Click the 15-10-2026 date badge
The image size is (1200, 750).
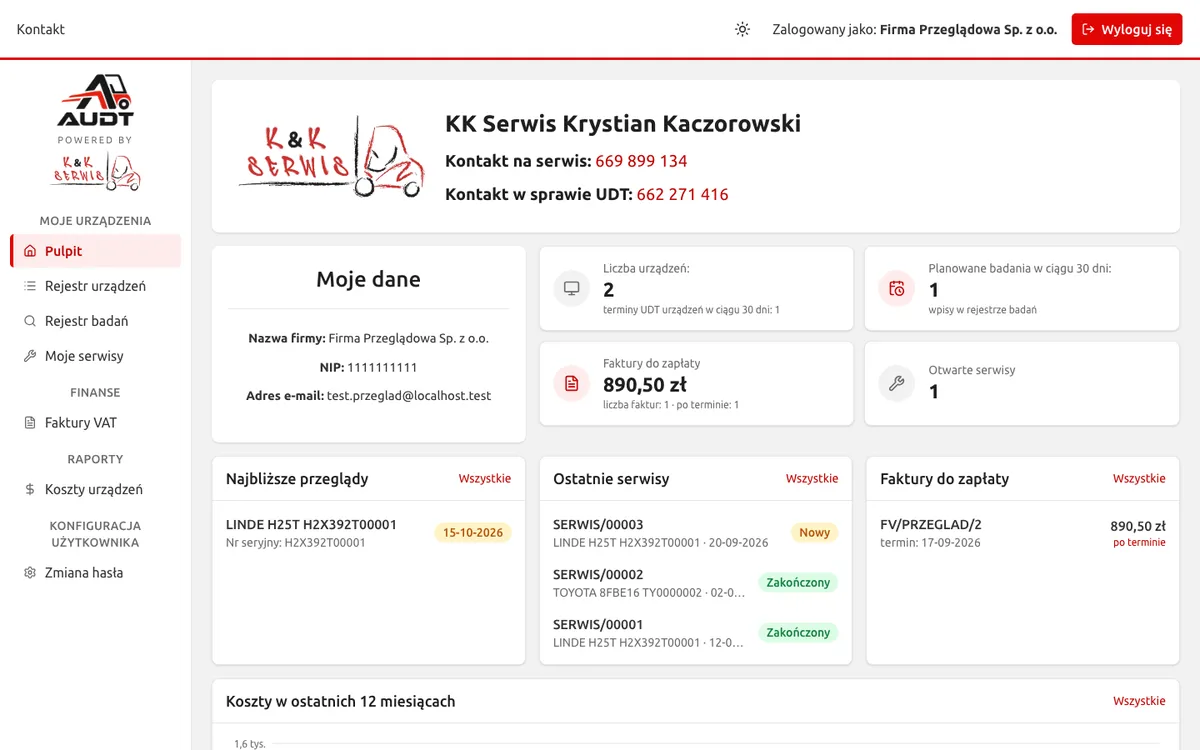[x=473, y=533]
